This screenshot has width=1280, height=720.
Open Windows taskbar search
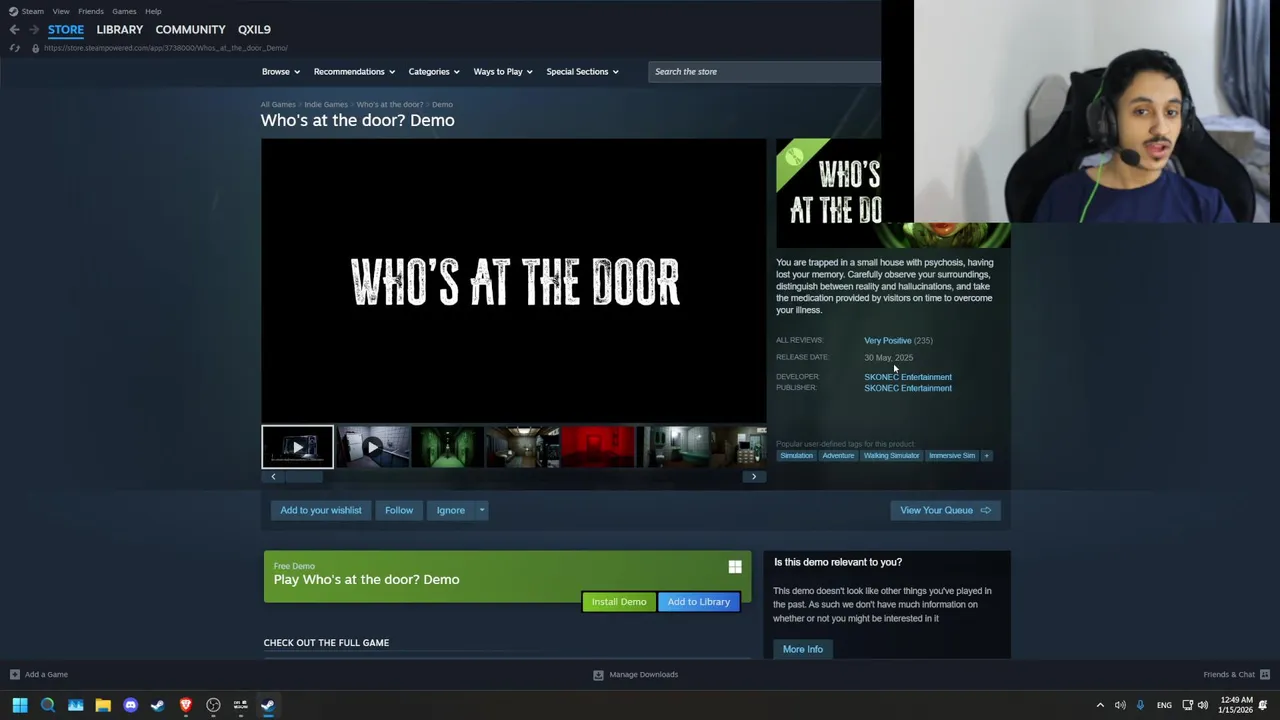point(47,705)
